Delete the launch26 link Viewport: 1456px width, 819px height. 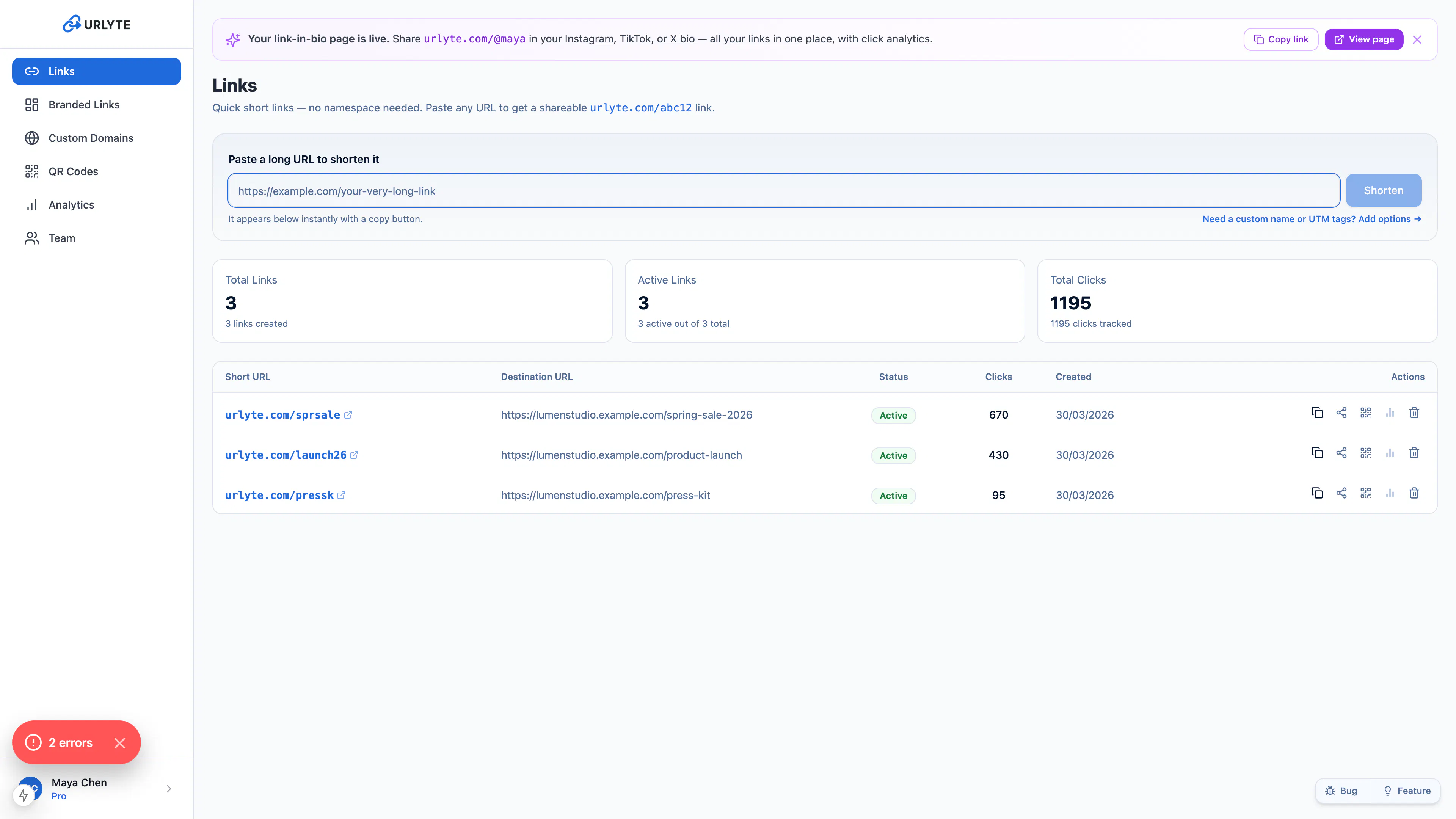pyautogui.click(x=1414, y=453)
